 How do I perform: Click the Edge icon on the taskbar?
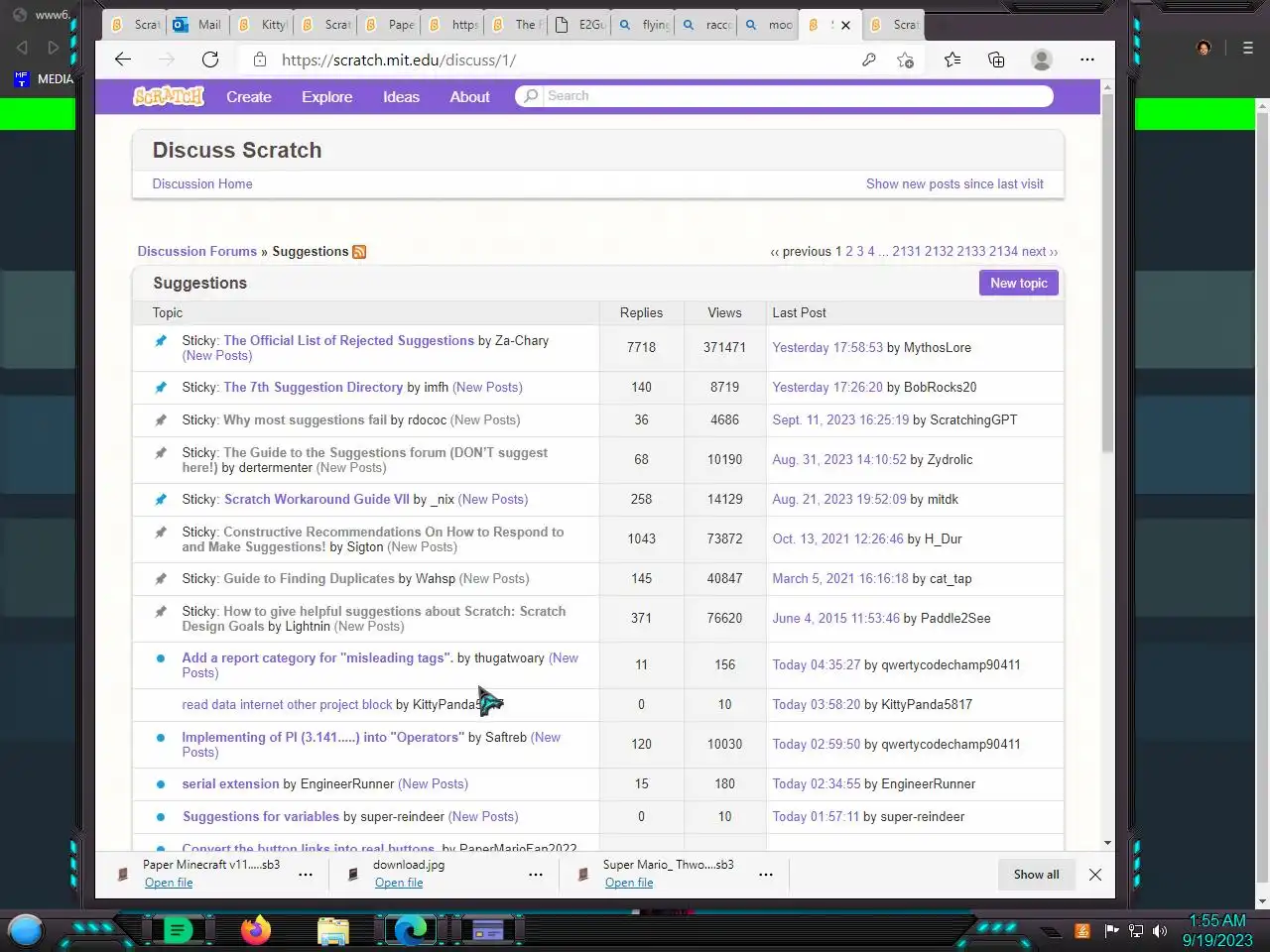coord(410,930)
